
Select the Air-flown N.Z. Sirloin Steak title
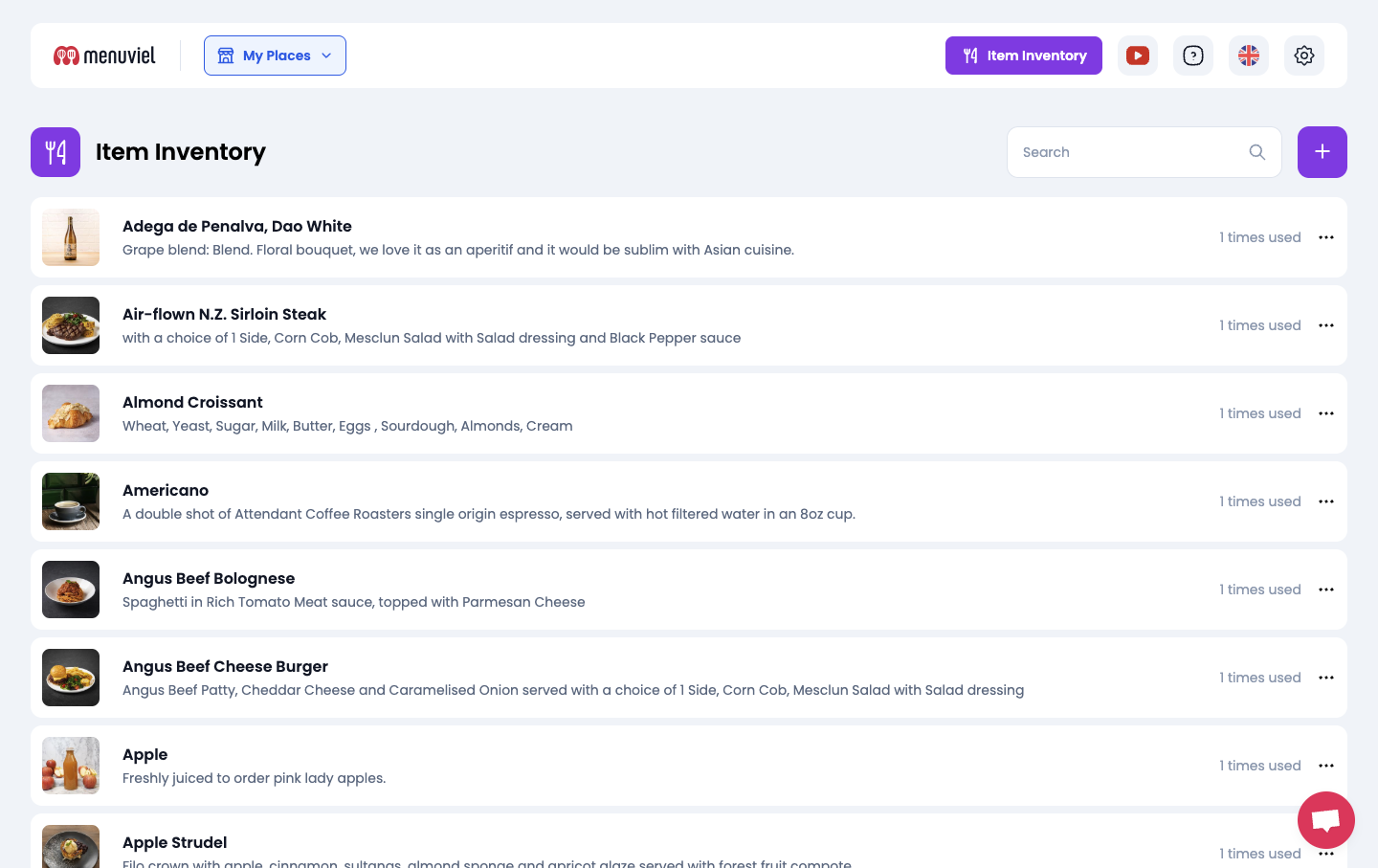pos(224,314)
